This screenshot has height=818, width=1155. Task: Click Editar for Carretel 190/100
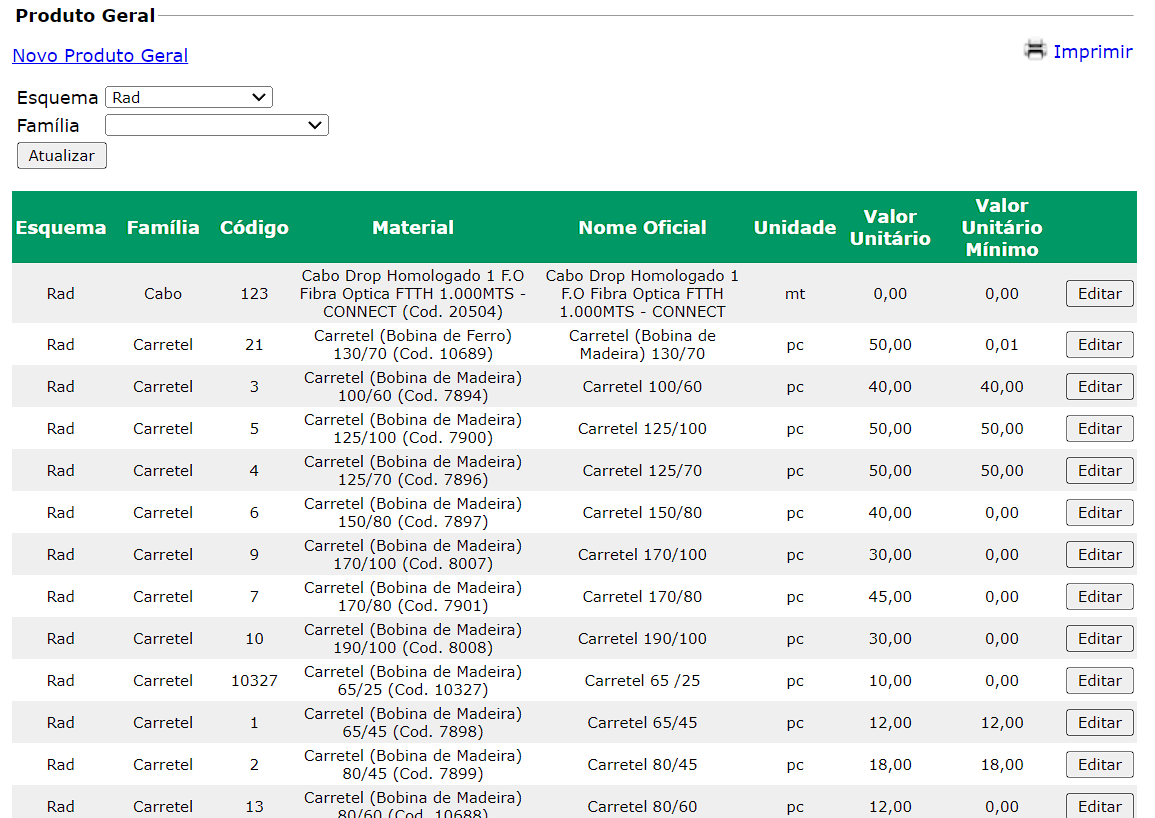click(x=1099, y=639)
